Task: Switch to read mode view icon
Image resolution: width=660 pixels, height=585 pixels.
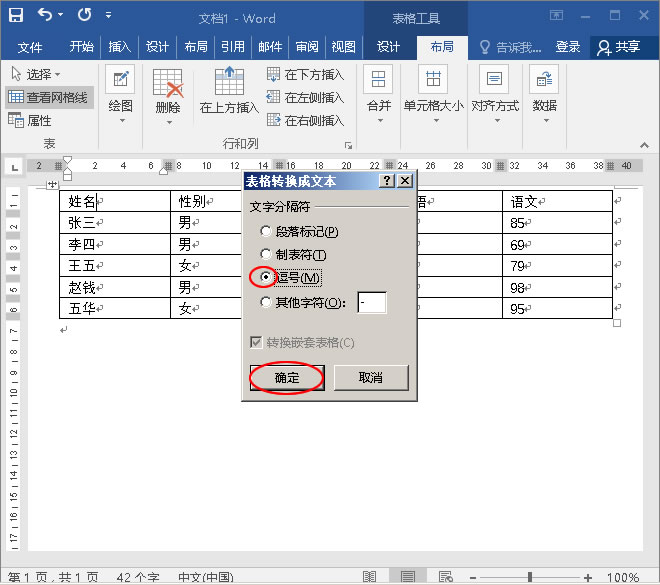Action: pyautogui.click(x=369, y=577)
